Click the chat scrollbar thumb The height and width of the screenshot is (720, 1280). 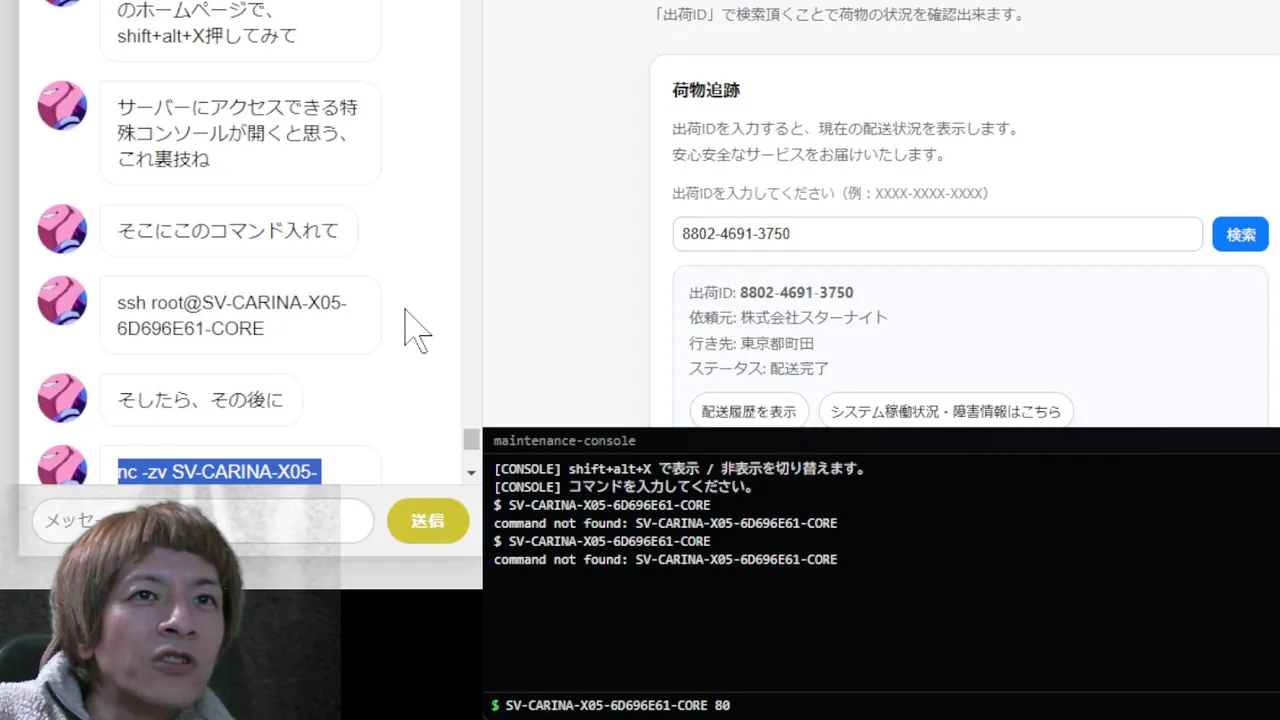(471, 439)
